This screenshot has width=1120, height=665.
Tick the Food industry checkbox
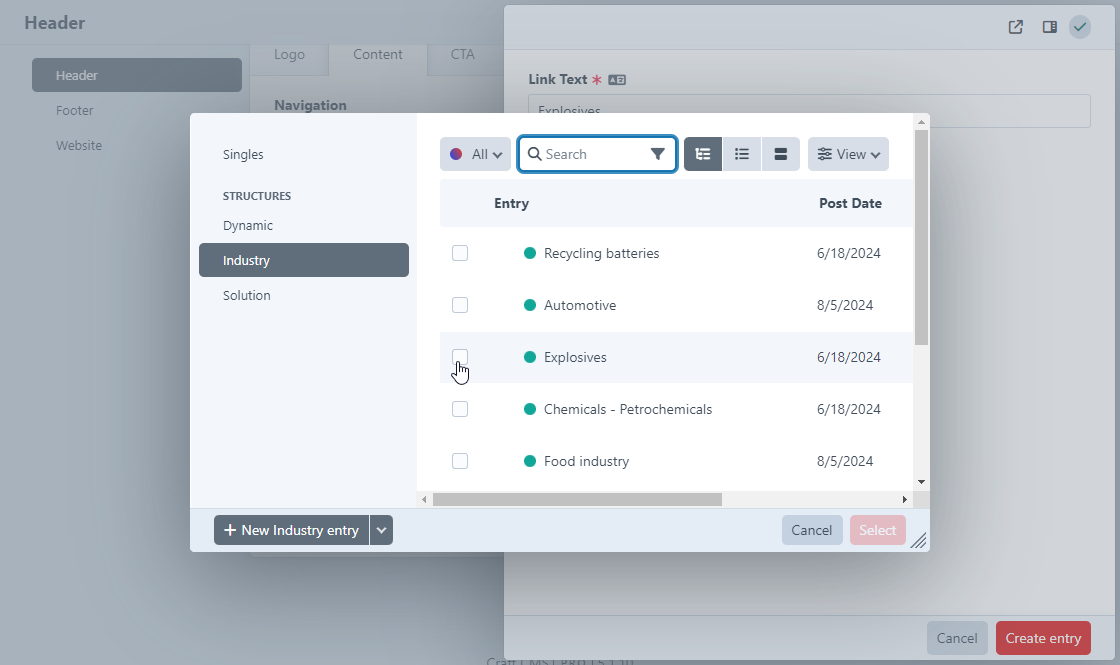460,461
